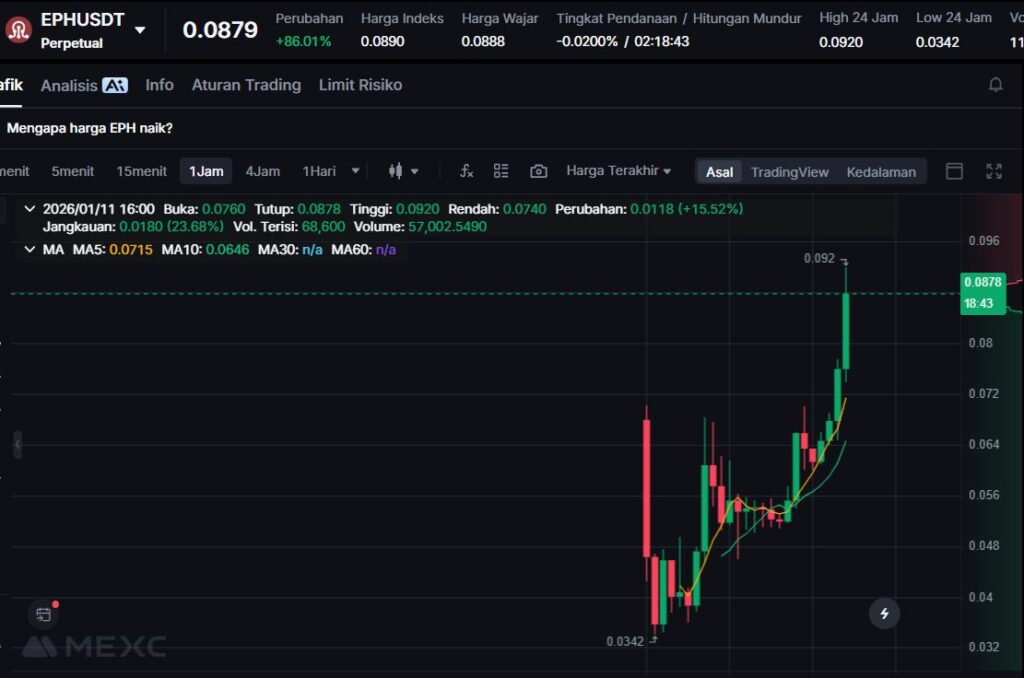Open the calendar icon with red dot
Image resolution: width=1024 pixels, height=678 pixels.
point(43,614)
